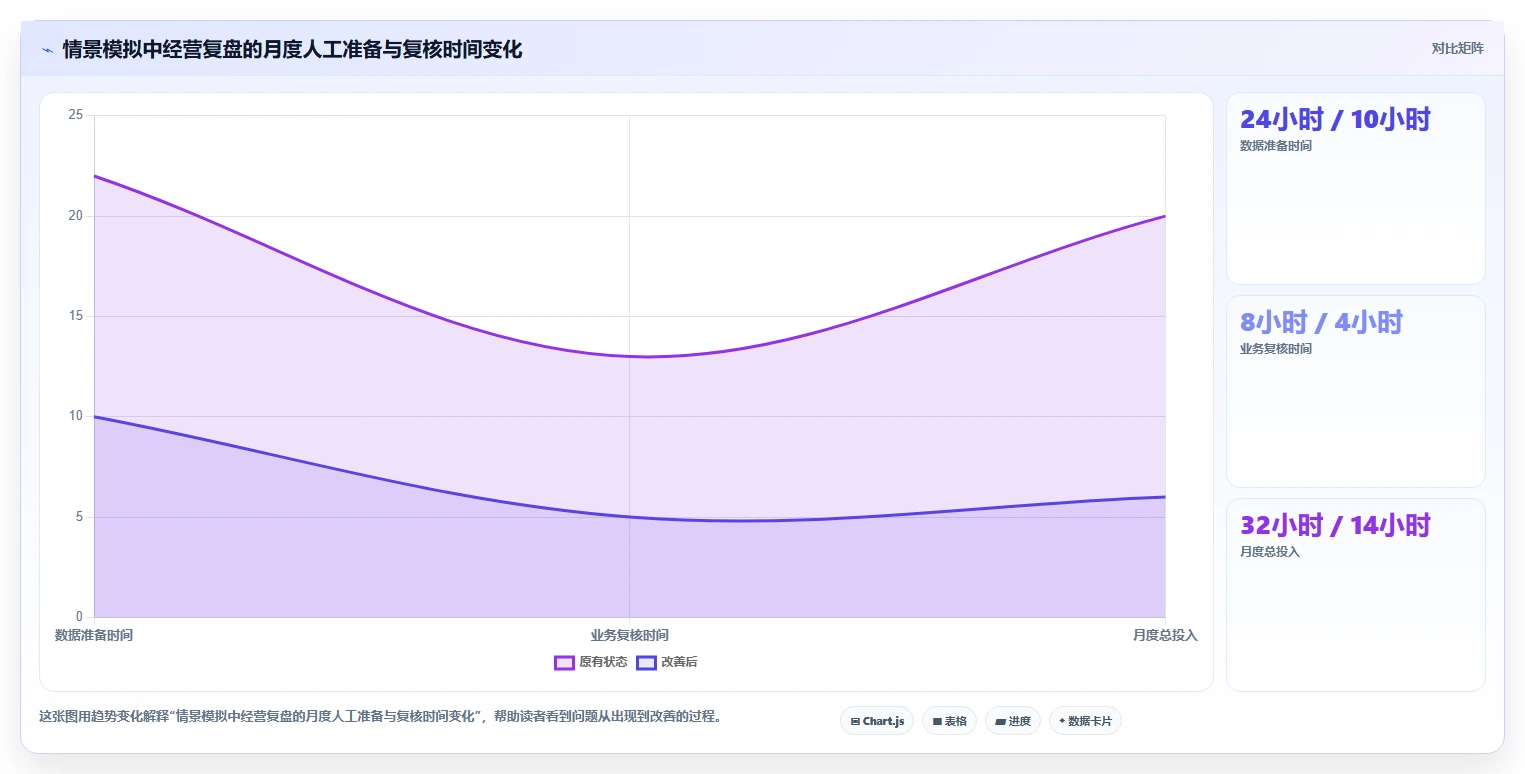
Task: Open the 24小时 / 10小时 data card
Action: click(1356, 188)
